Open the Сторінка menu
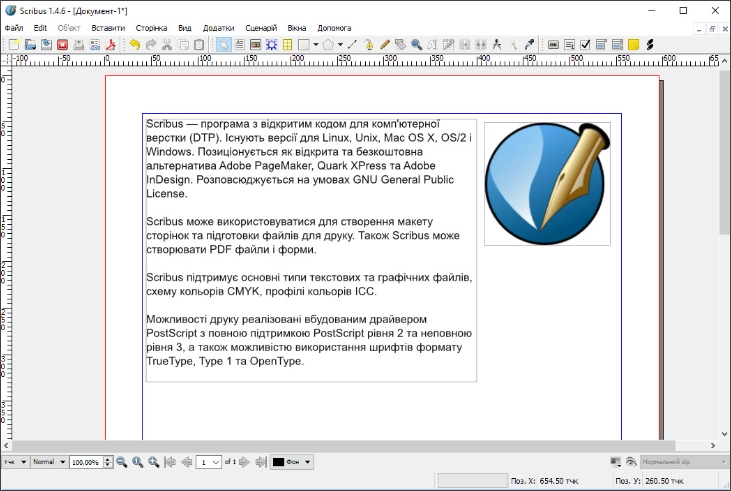Viewport: 731px width, 491px height. pos(152,28)
